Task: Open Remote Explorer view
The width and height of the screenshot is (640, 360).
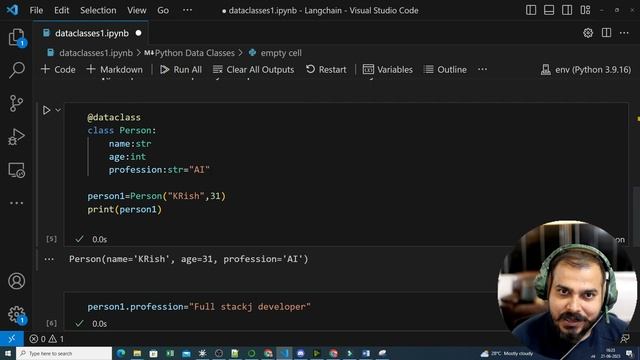Action: coord(16,170)
